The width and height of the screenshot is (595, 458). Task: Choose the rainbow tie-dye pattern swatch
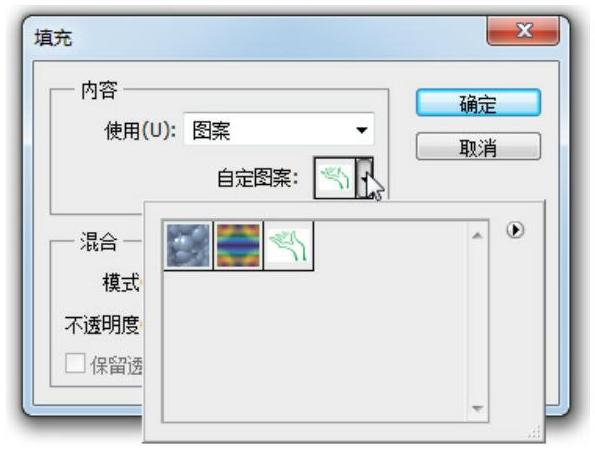tap(238, 246)
